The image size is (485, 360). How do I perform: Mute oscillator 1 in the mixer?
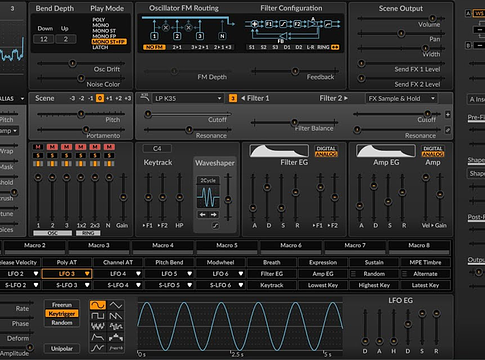click(x=38, y=147)
